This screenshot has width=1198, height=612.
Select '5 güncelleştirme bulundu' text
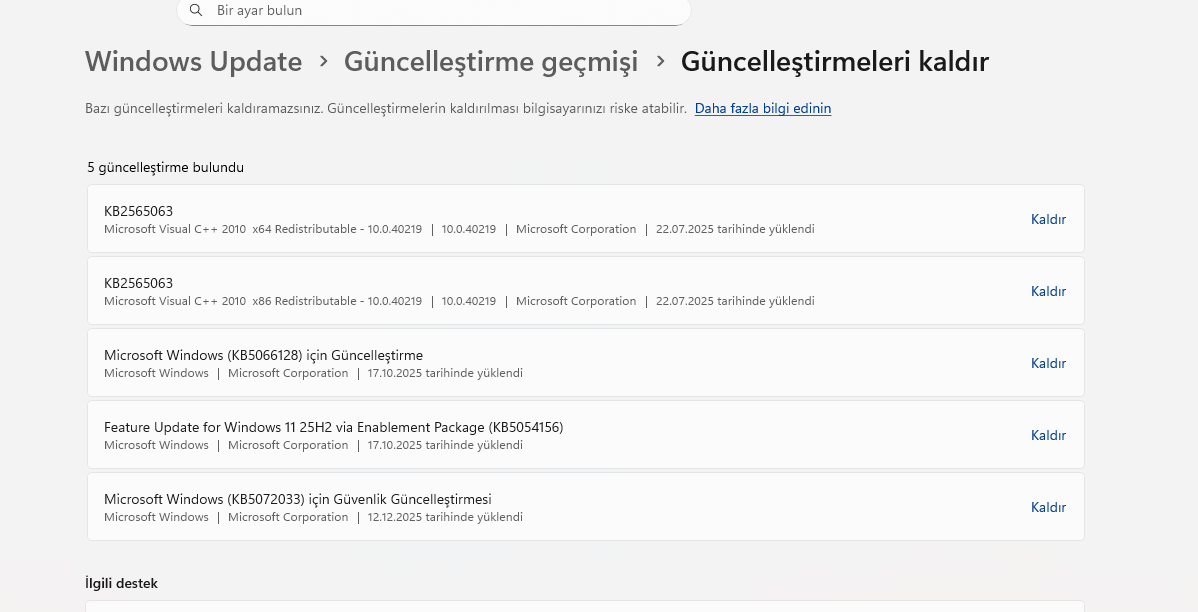[x=166, y=167]
